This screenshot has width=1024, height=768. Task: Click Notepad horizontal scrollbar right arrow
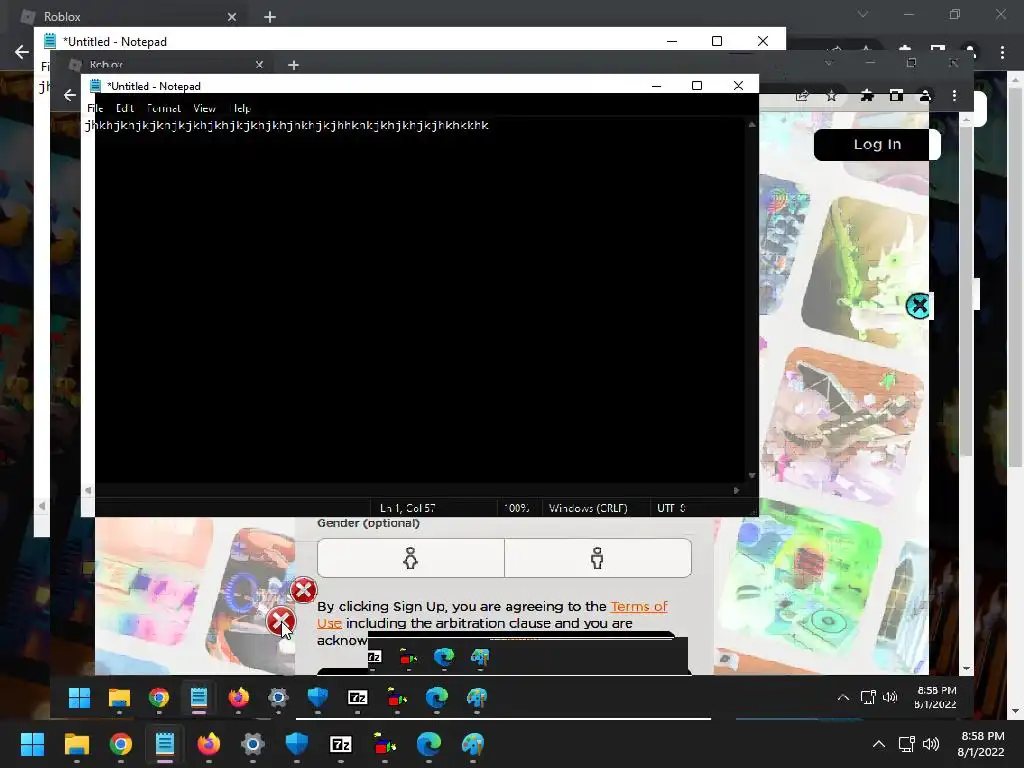[x=737, y=490]
